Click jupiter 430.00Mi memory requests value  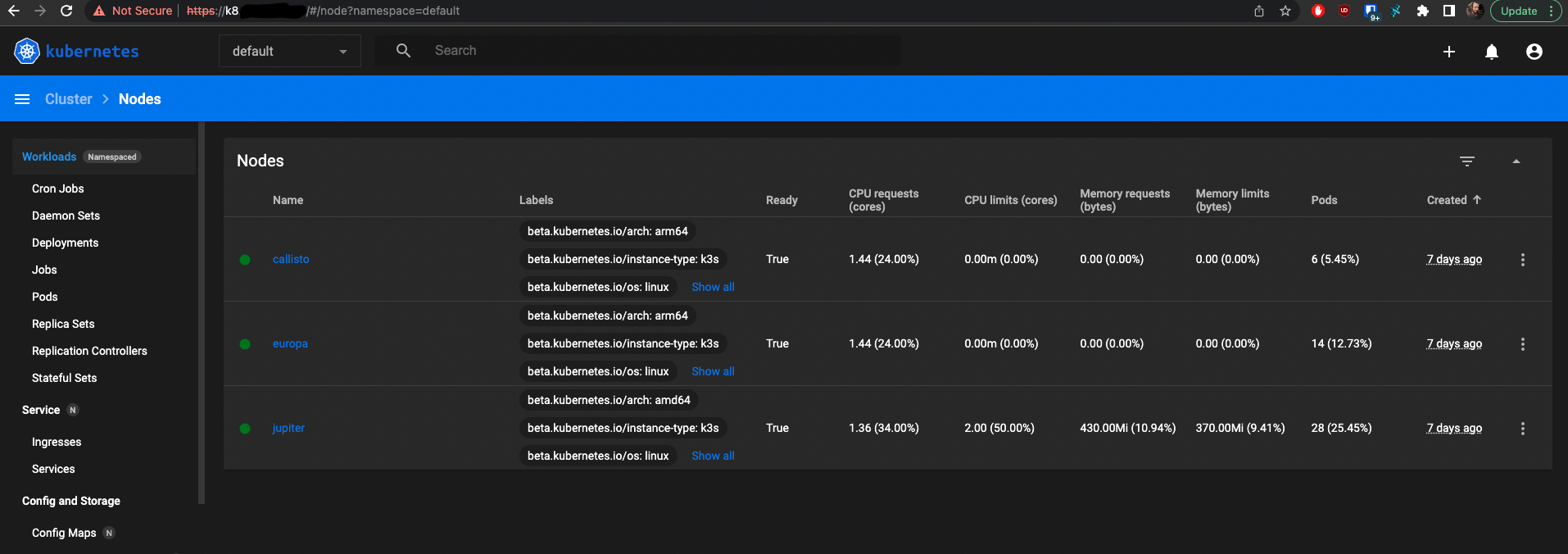[x=1127, y=428]
